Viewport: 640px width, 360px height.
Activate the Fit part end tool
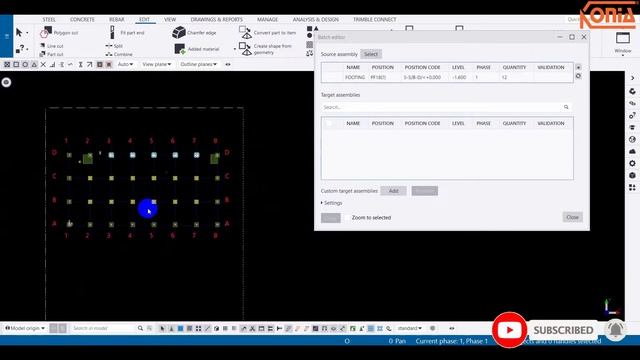128,33
